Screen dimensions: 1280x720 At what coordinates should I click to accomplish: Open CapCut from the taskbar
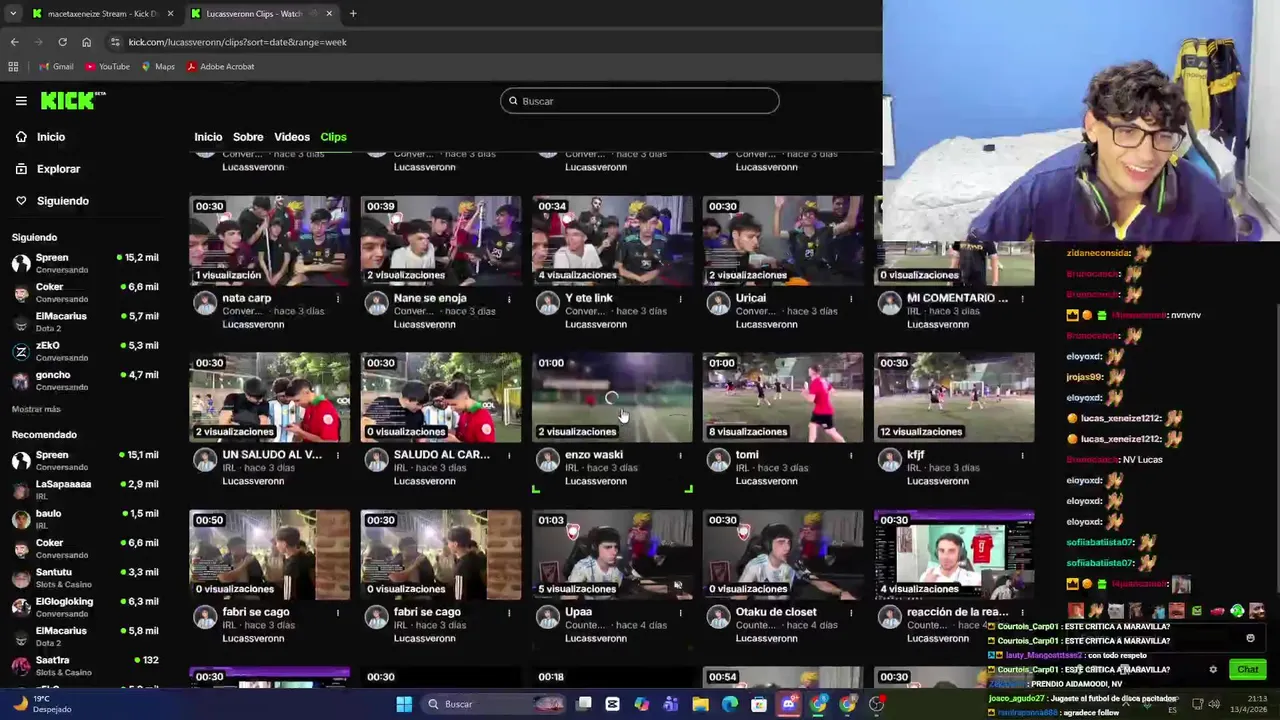(x=612, y=704)
